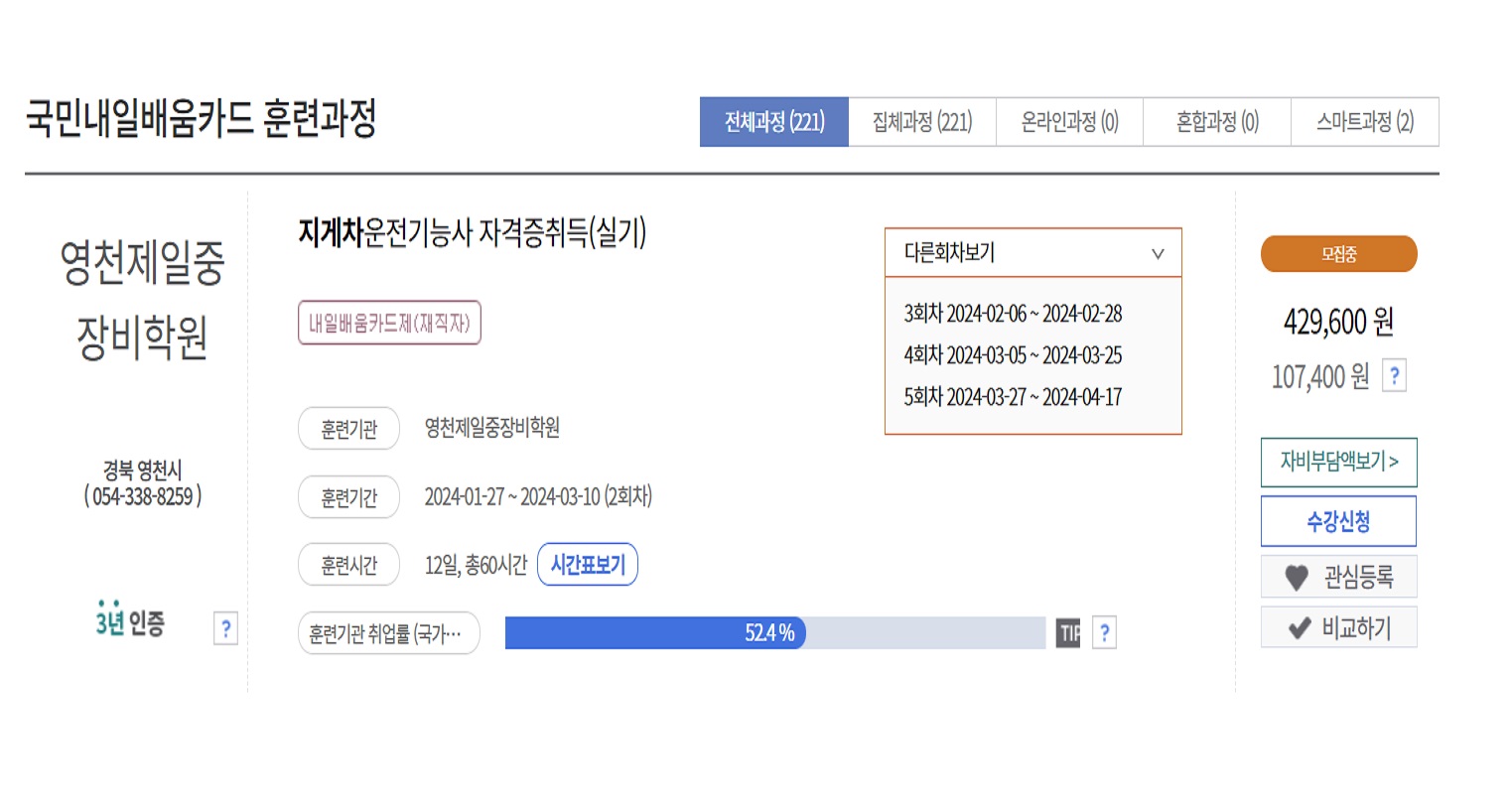Click the TIP icon near the employment rate bar
This screenshot has height=810, width=1512.
1066,633
